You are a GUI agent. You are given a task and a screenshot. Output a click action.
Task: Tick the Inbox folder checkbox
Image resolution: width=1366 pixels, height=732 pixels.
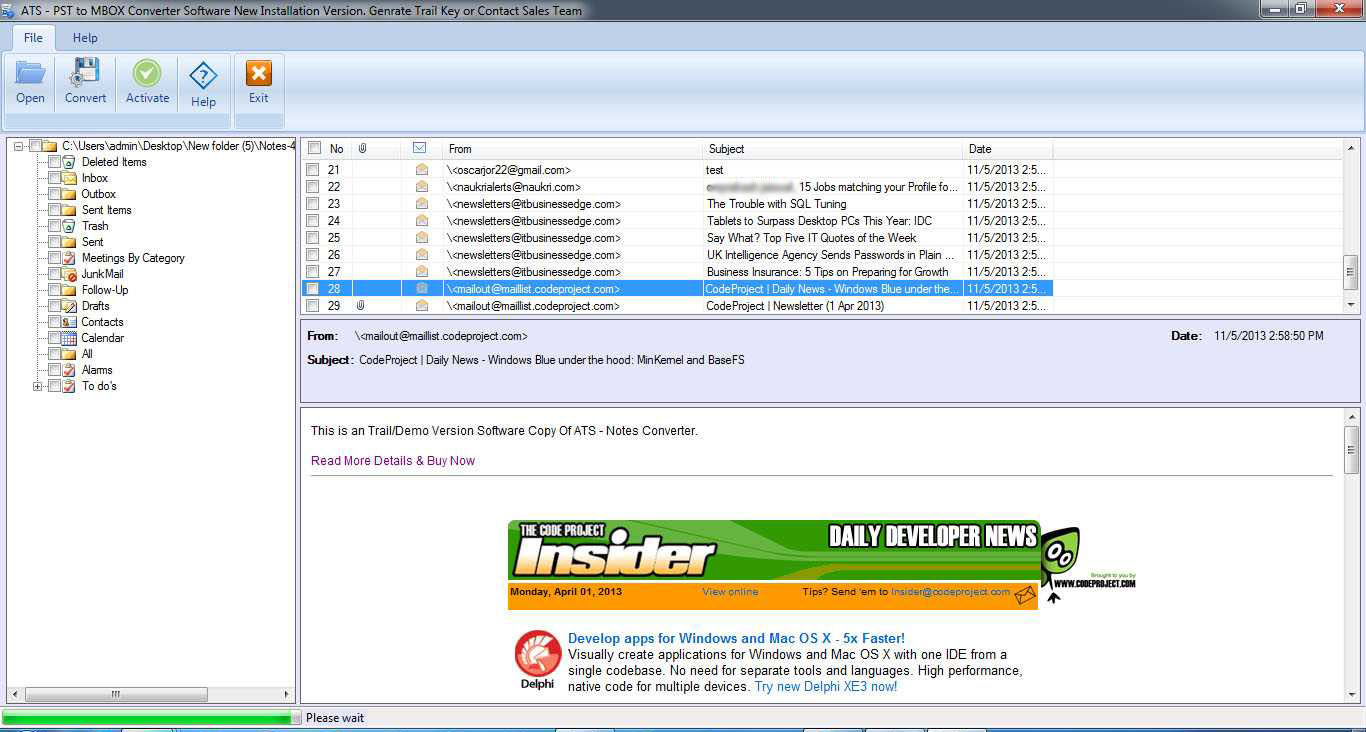click(55, 178)
